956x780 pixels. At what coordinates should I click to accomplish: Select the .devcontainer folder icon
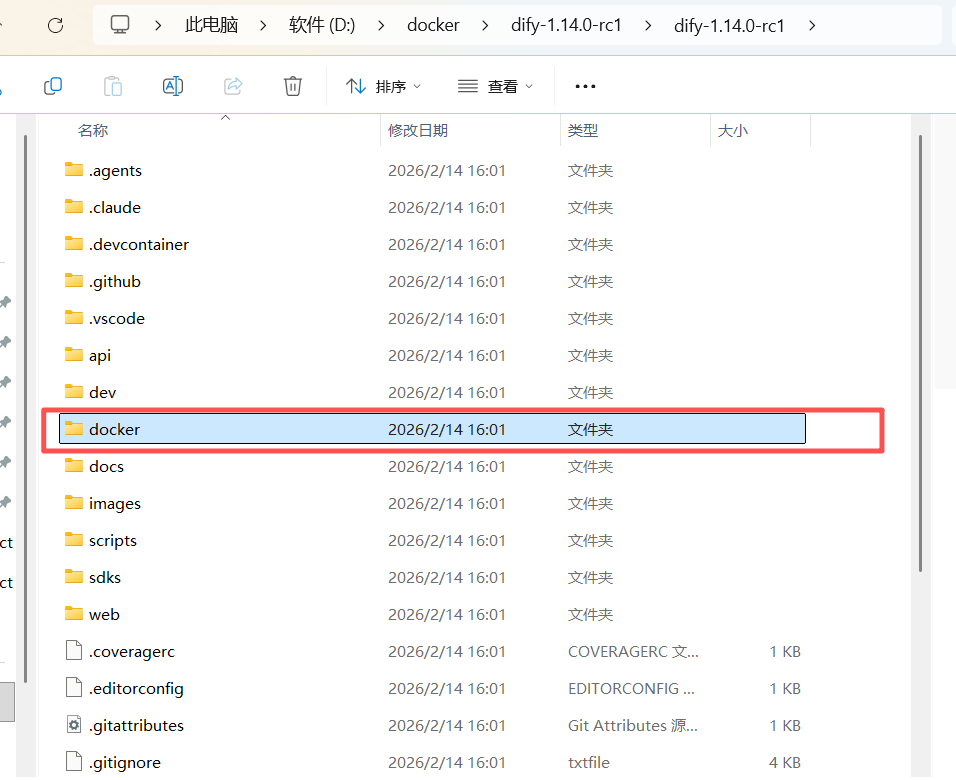(x=74, y=244)
